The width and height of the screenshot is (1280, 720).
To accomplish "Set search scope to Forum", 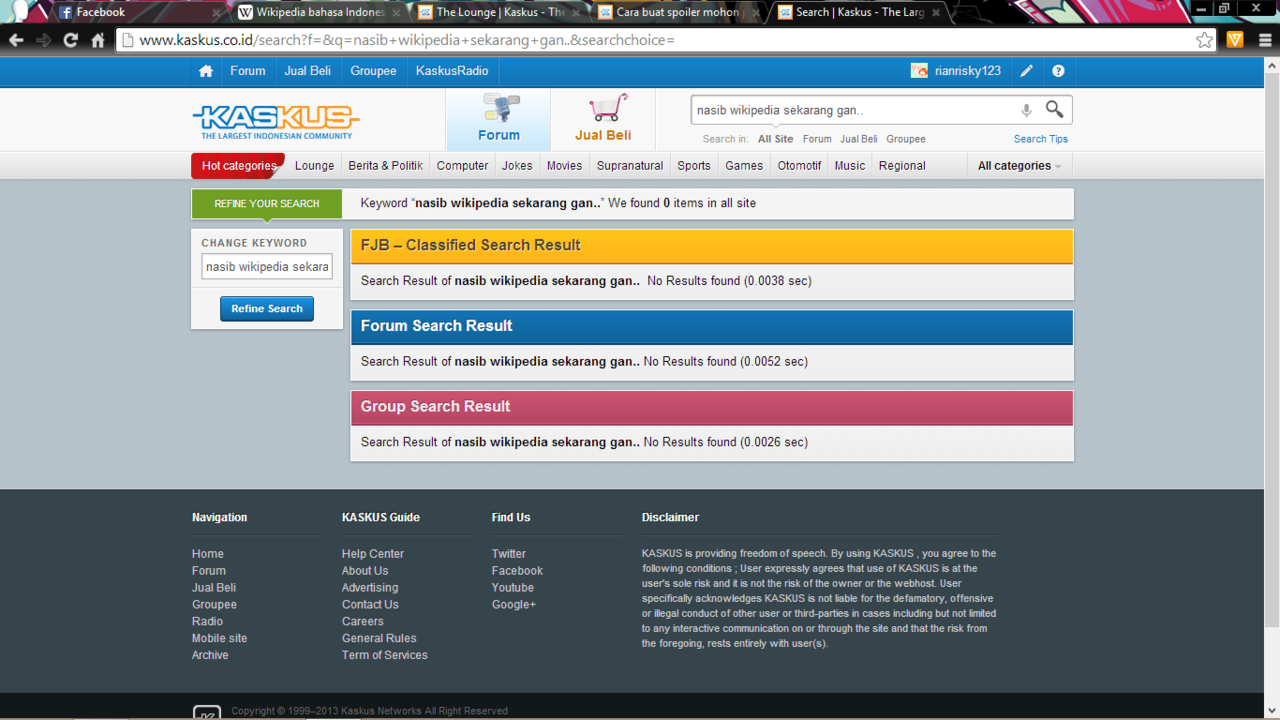I will pos(817,139).
